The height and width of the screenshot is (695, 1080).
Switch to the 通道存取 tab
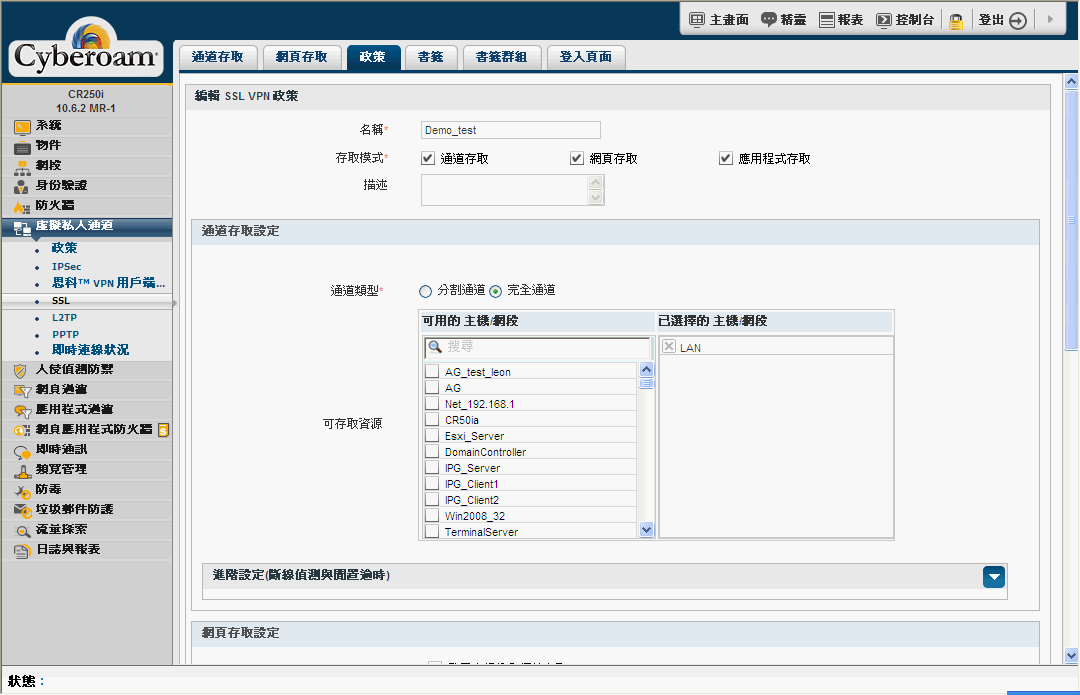tap(218, 57)
